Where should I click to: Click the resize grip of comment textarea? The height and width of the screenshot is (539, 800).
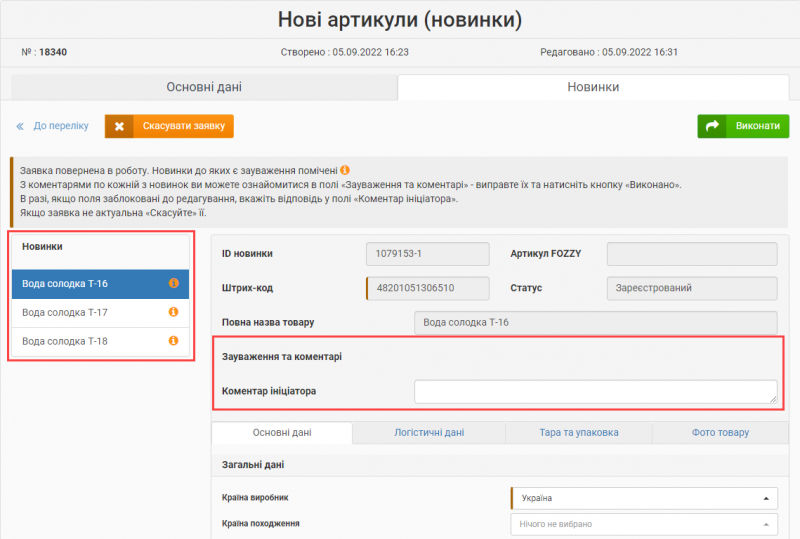773,399
